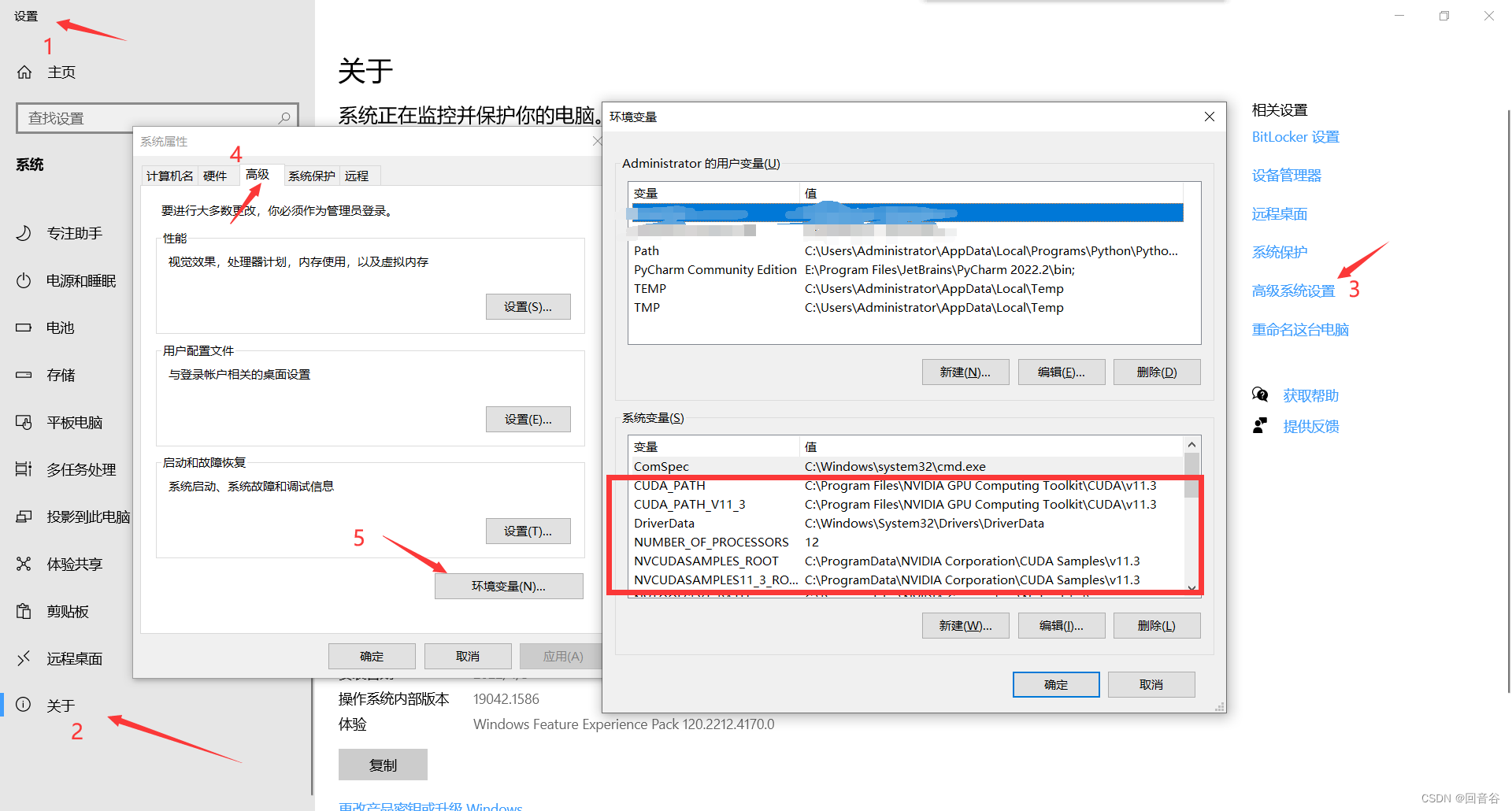Open 远程桌面 icon in sidebar

point(24,658)
